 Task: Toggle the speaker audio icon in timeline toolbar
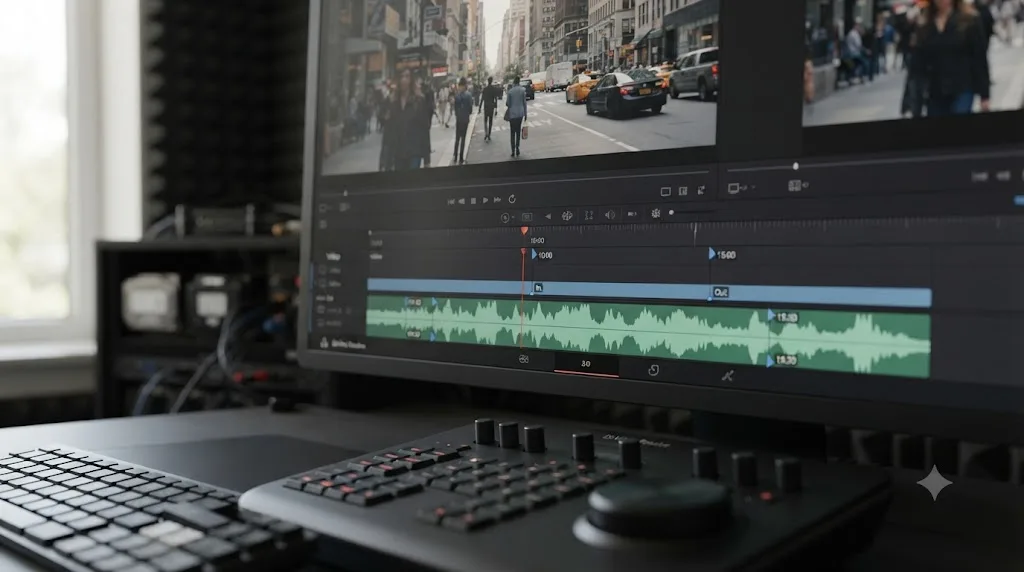tap(610, 214)
